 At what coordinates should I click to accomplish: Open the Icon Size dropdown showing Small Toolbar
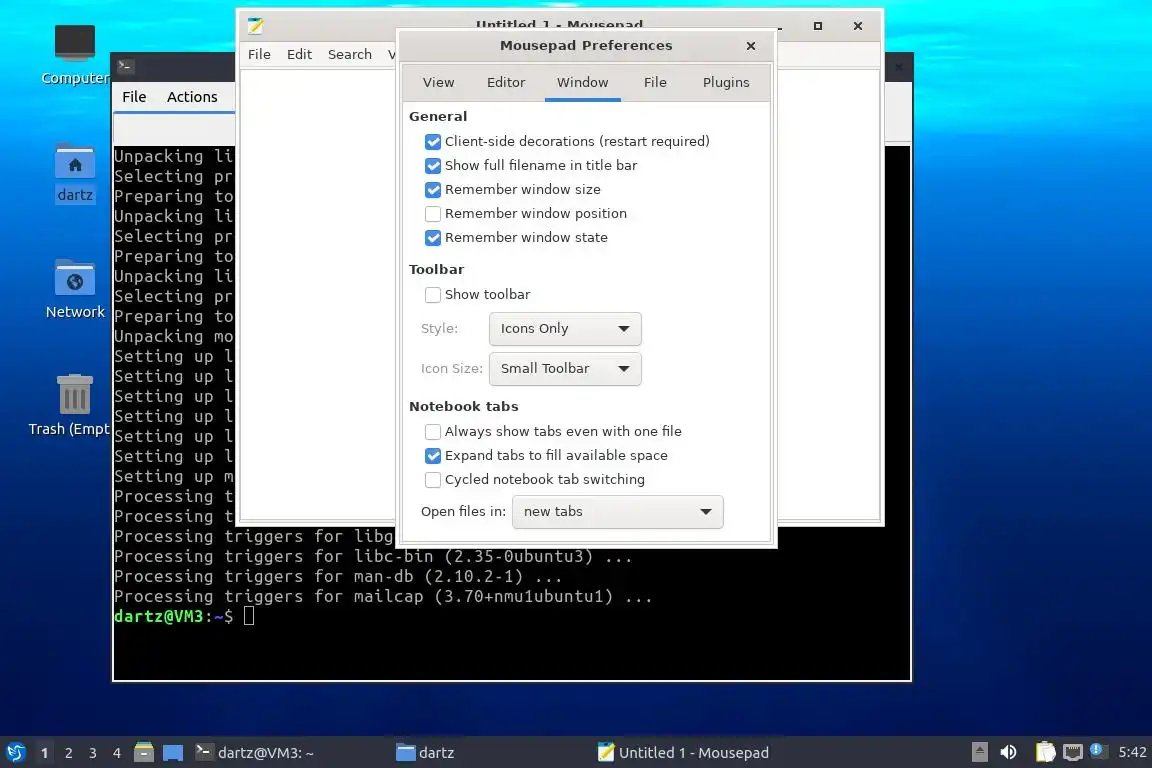pyautogui.click(x=565, y=368)
